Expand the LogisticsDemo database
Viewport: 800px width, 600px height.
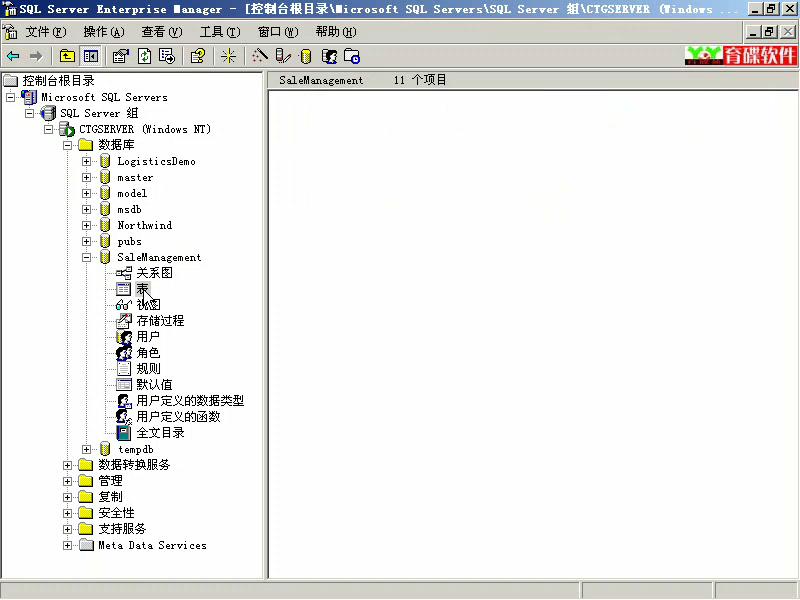click(87, 162)
